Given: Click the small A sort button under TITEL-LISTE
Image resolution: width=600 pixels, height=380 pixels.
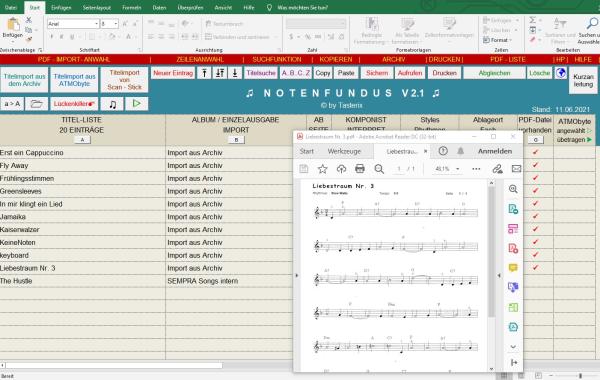Looking at the screenshot, I should tap(82, 140).
